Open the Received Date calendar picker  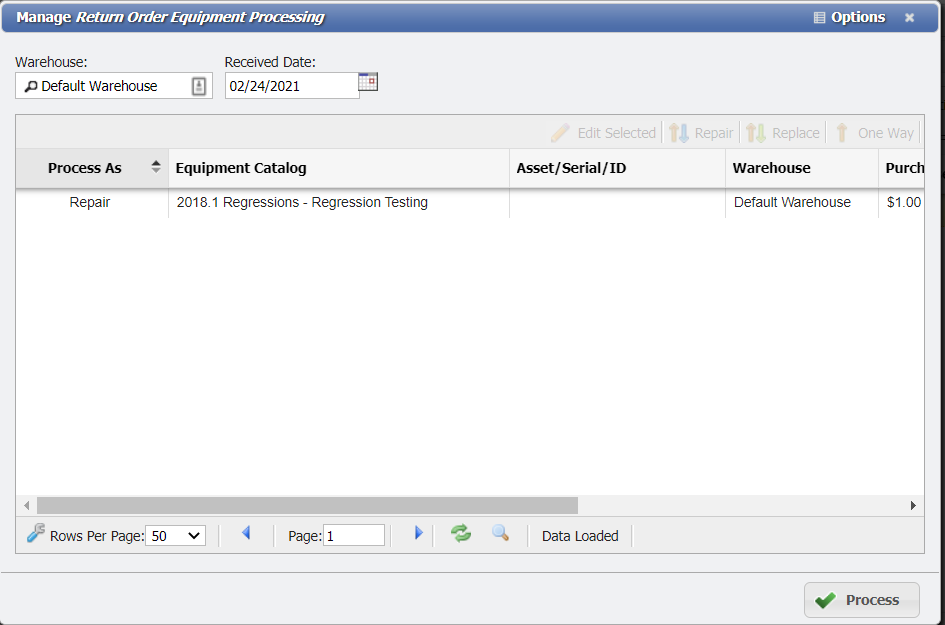[x=367, y=82]
